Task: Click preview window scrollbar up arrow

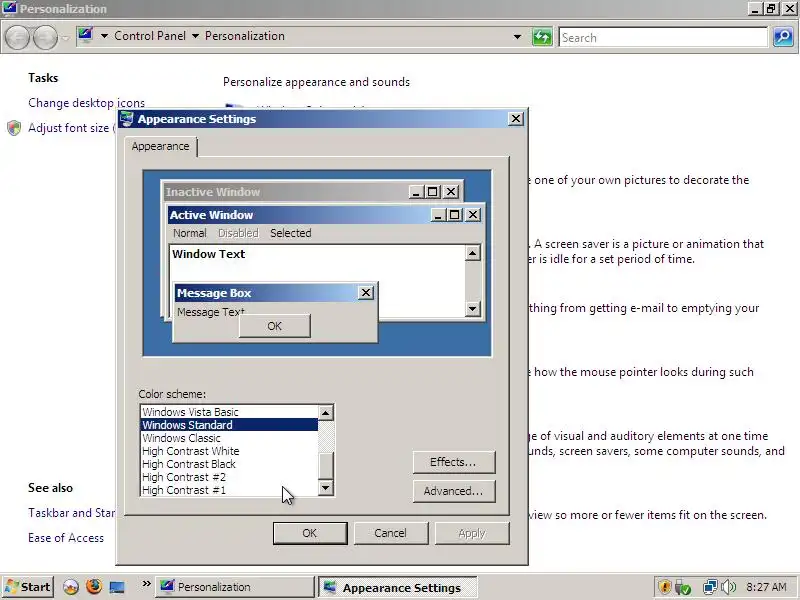Action: point(472,253)
